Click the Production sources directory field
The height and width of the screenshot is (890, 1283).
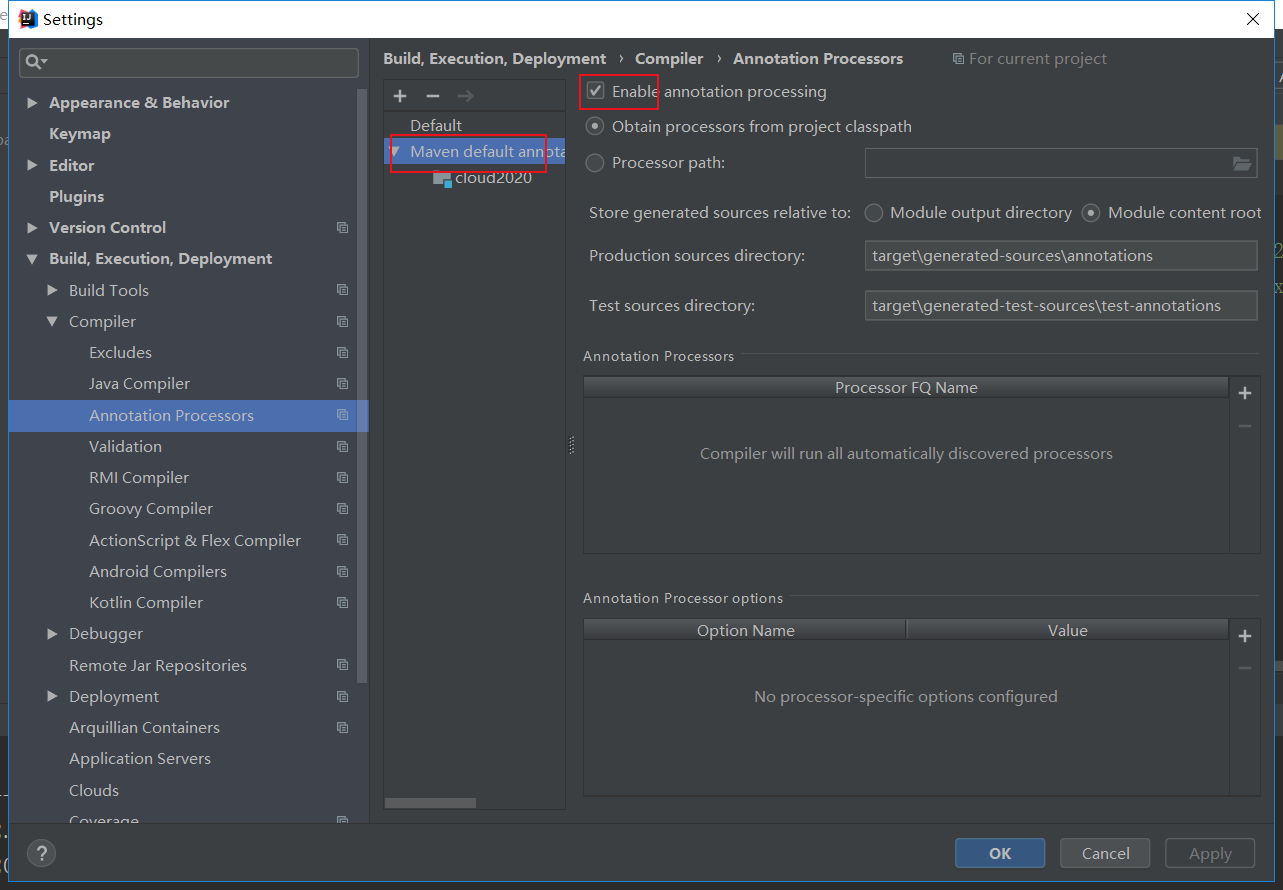1059,256
